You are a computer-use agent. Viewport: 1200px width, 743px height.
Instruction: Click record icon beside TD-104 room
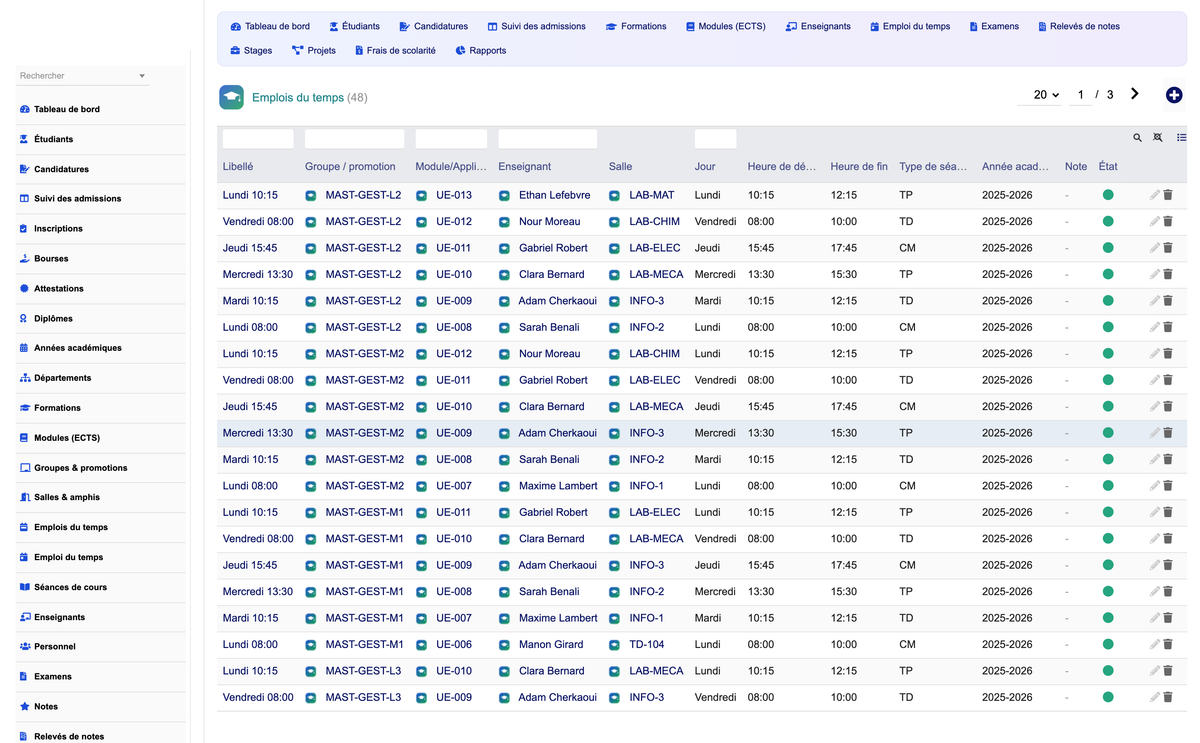click(x=614, y=645)
